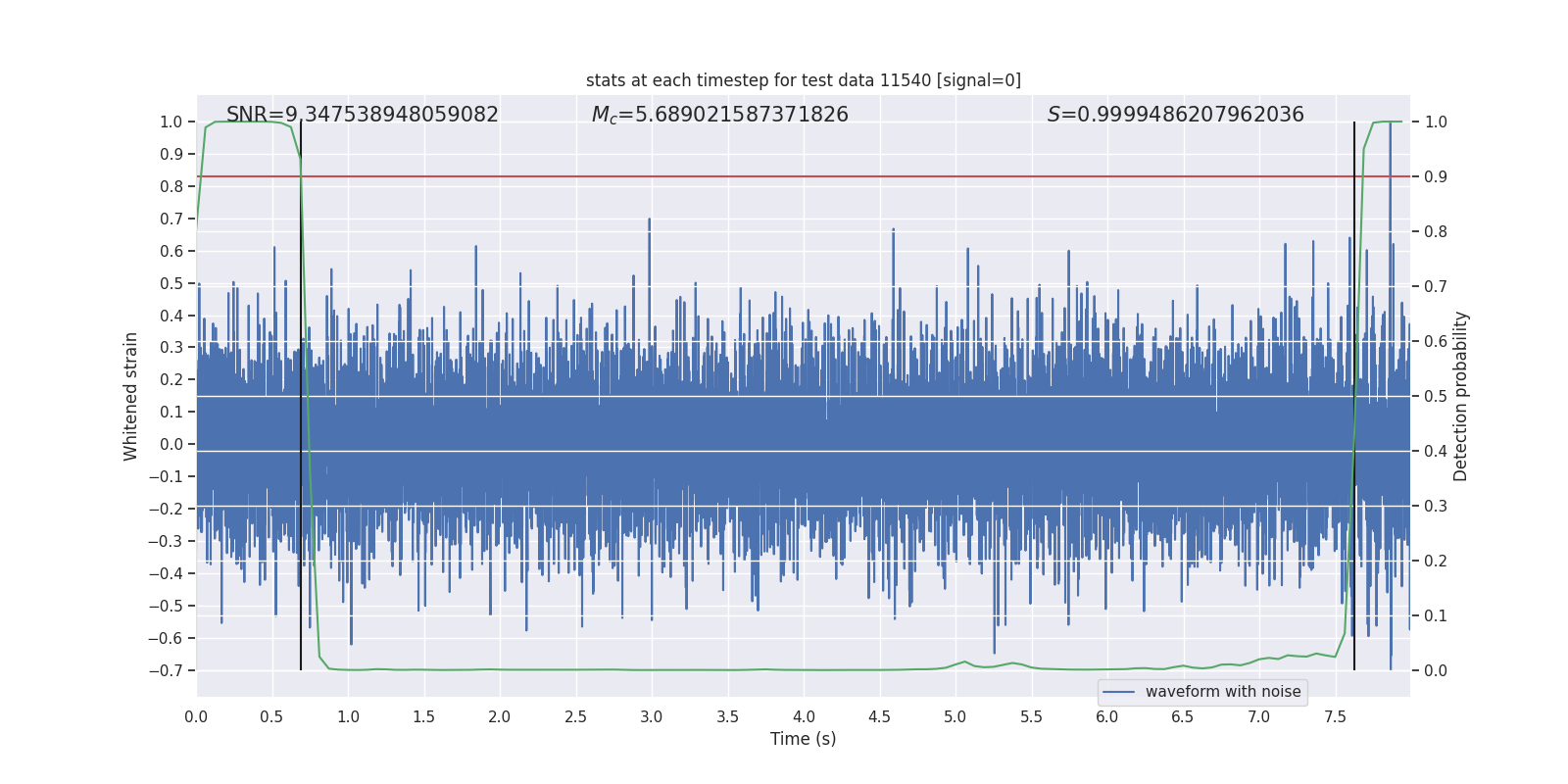Click the SNR value annotation
Screen dimensions: 1568x784
click(362, 115)
